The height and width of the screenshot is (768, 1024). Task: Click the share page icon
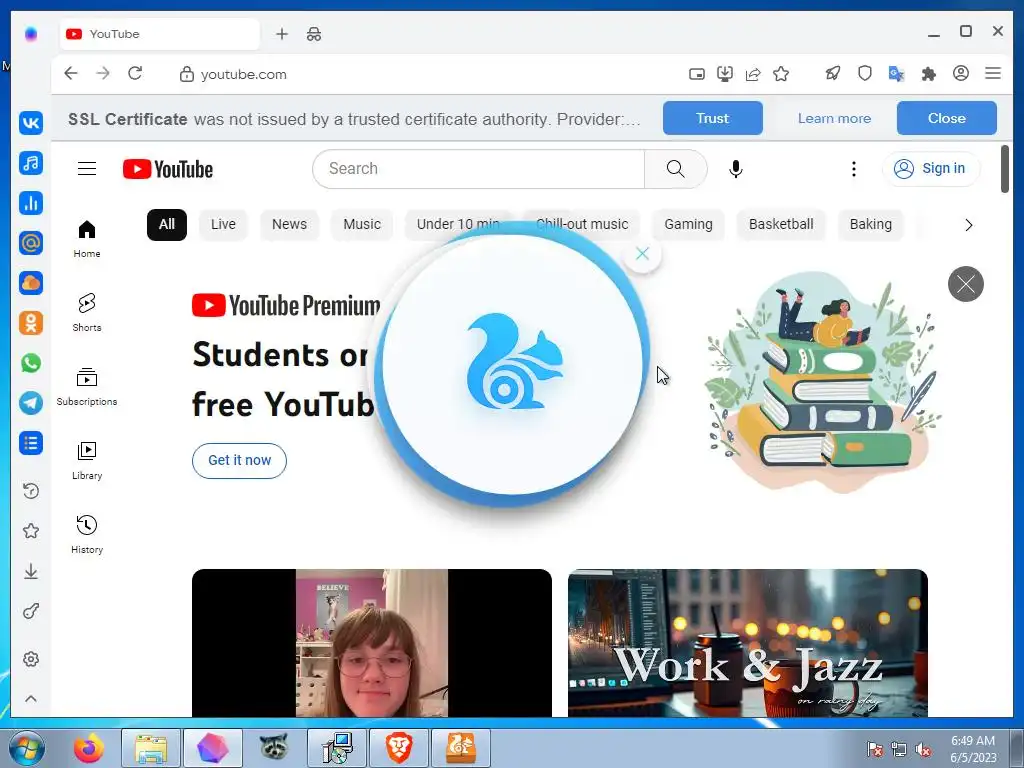(753, 74)
